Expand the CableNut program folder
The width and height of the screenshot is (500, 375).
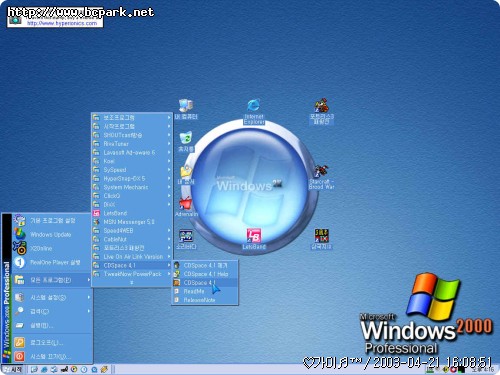point(132,239)
